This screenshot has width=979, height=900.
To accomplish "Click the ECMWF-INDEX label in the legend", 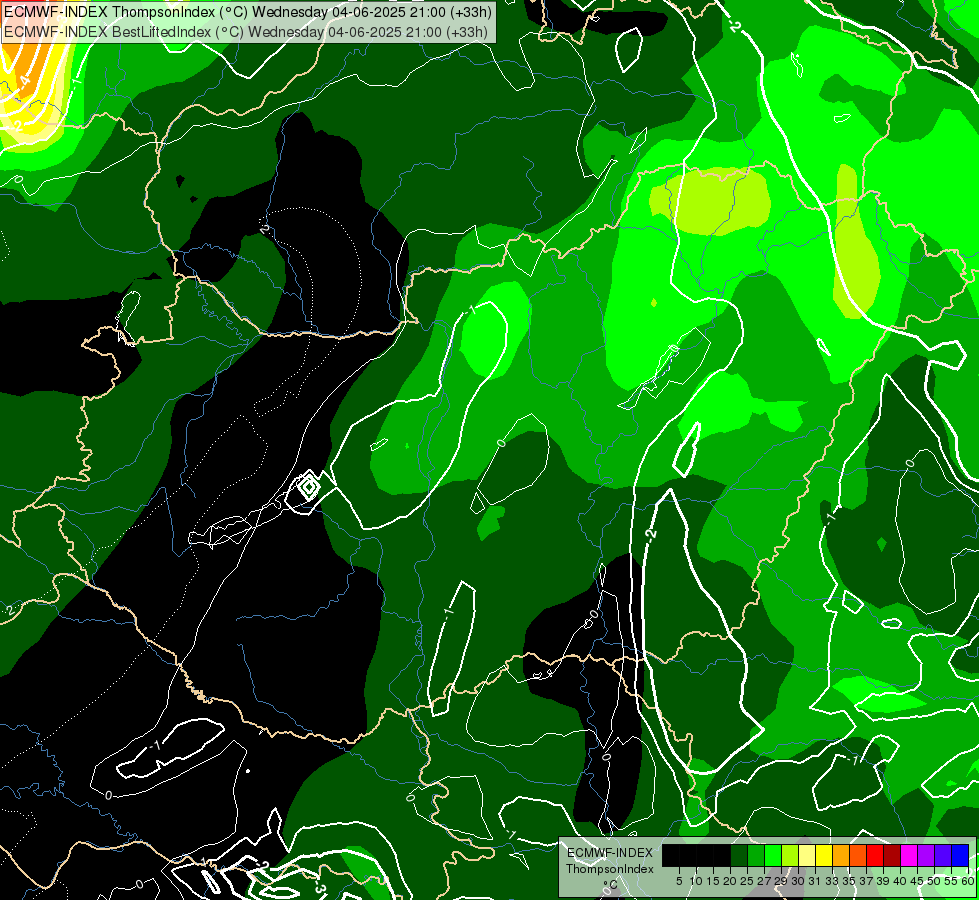I will pos(610,853).
